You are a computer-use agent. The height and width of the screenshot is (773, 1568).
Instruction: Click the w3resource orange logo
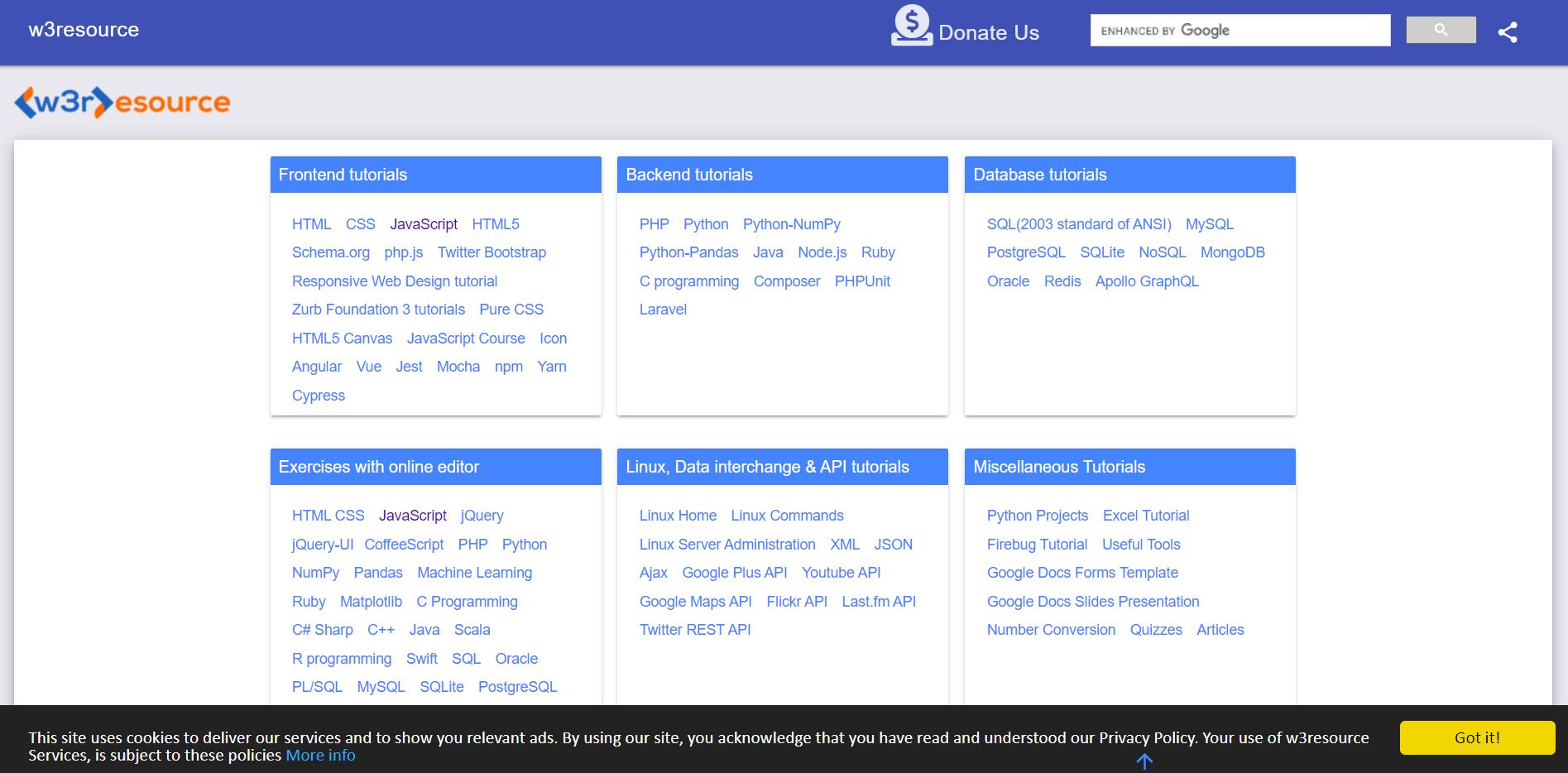122,103
